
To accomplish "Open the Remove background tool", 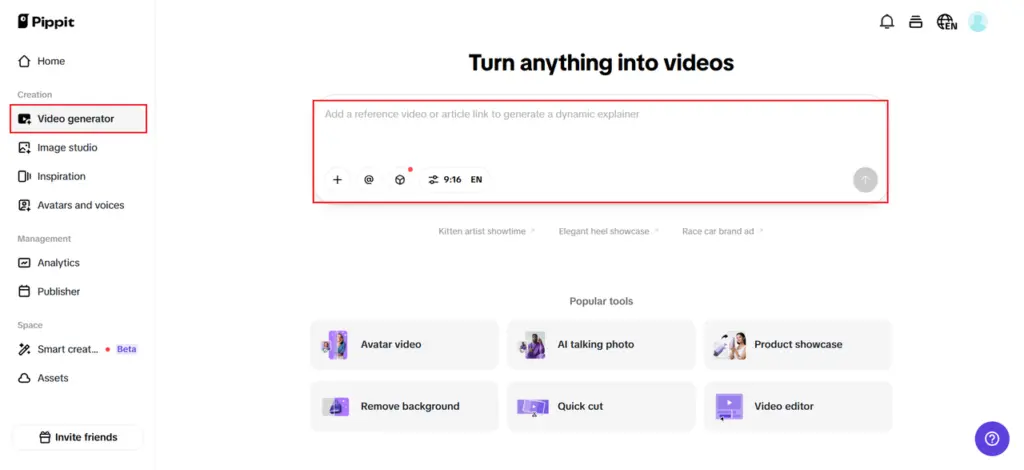I will coord(404,407).
